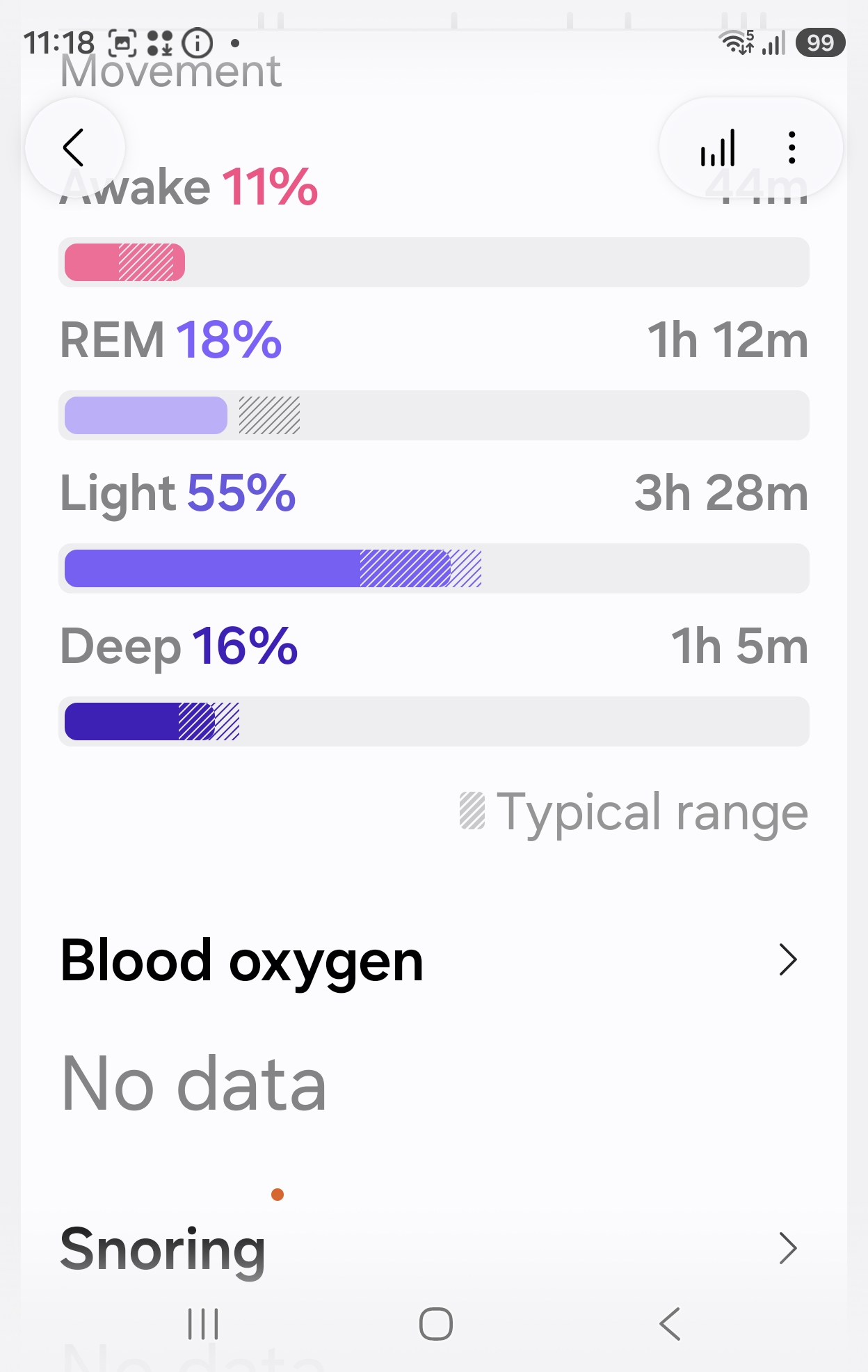This screenshot has height=1372, width=868.
Task: Tap the Android navigation back button
Action: tap(669, 1323)
